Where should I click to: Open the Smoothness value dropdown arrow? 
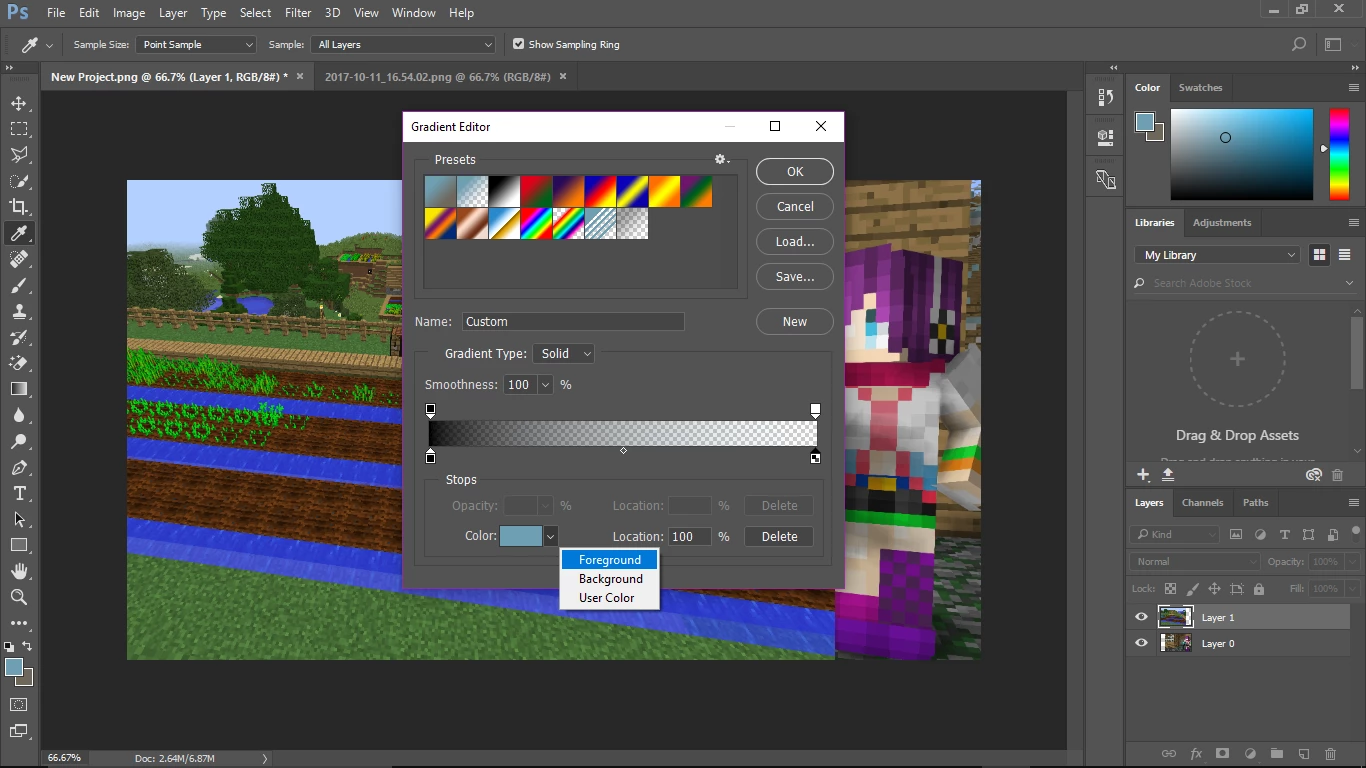click(545, 385)
